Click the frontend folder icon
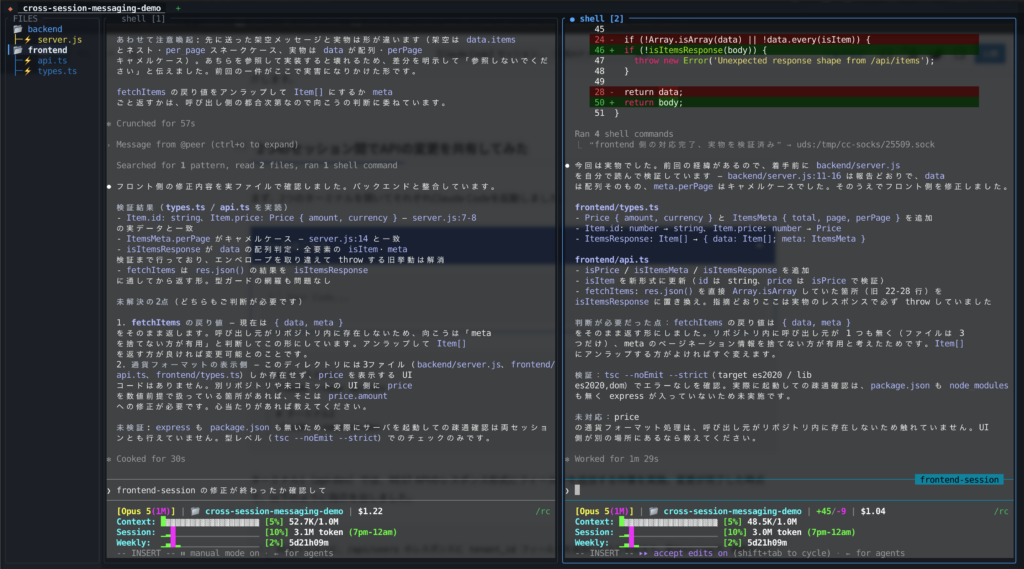This screenshot has width=1024, height=569. (x=18, y=50)
